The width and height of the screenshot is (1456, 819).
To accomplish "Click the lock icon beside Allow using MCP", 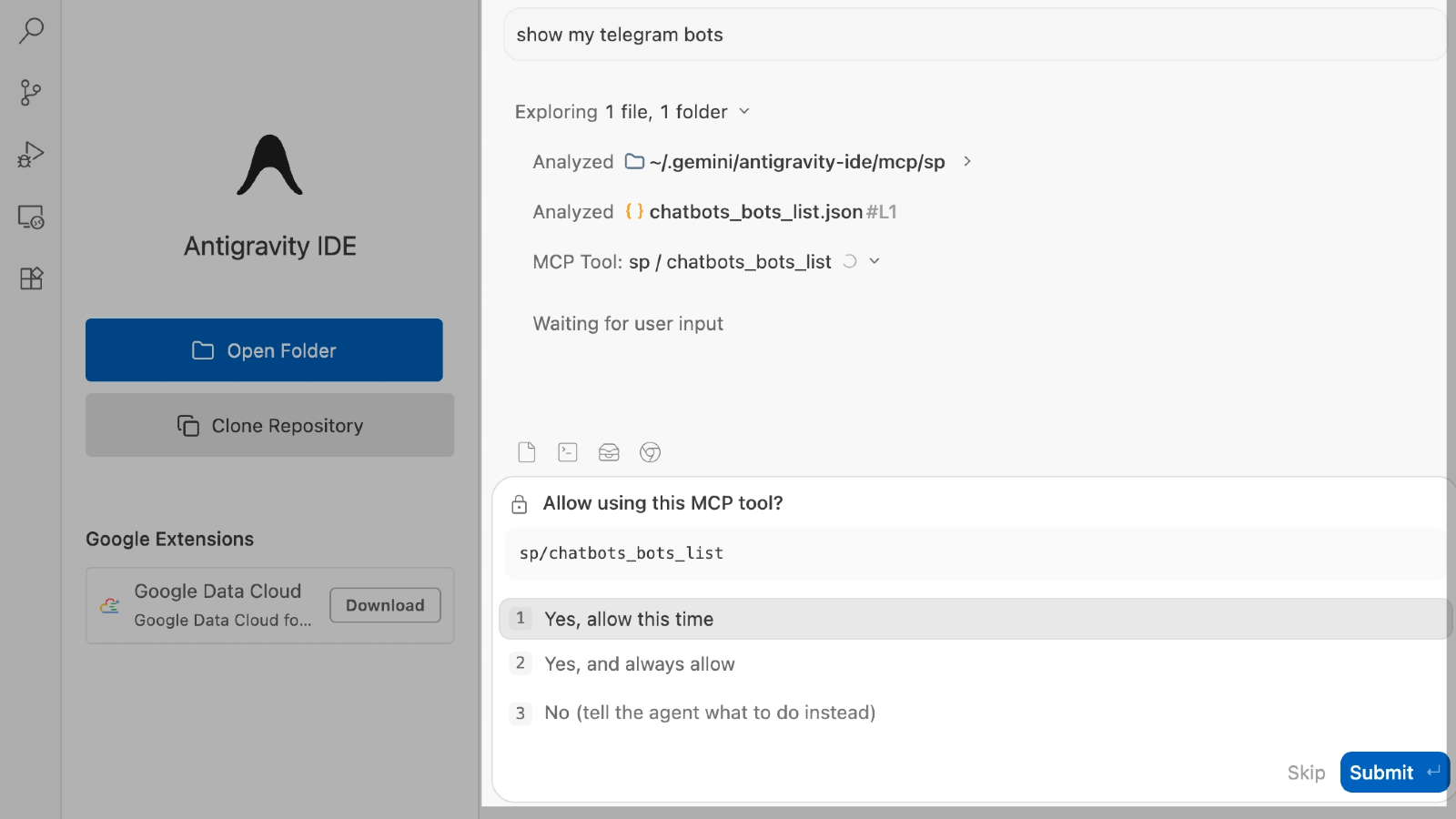I will point(520,504).
